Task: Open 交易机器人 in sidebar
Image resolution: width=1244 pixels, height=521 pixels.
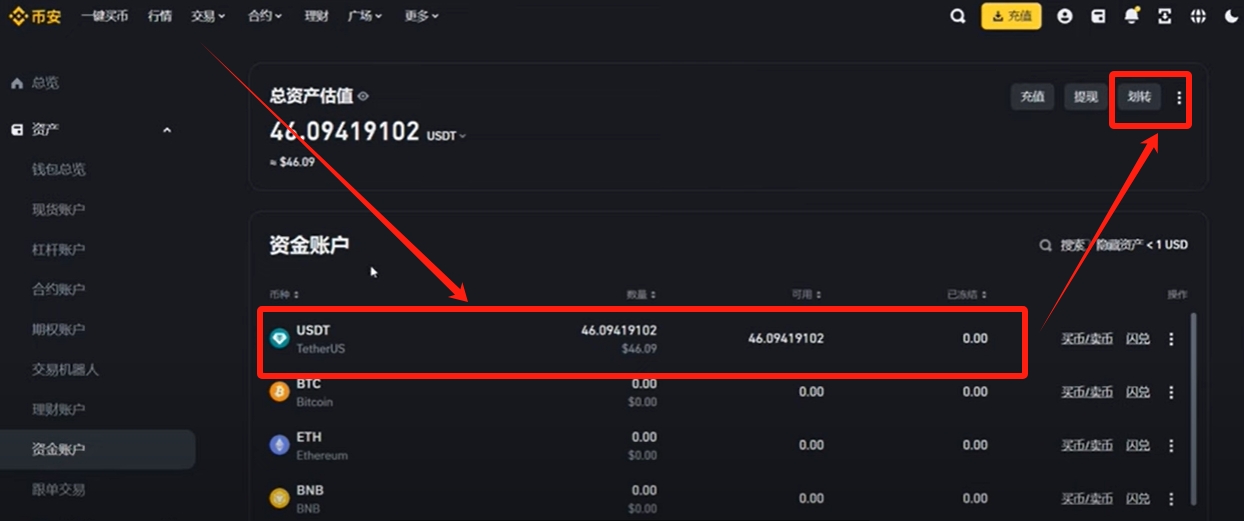Action: pos(65,369)
